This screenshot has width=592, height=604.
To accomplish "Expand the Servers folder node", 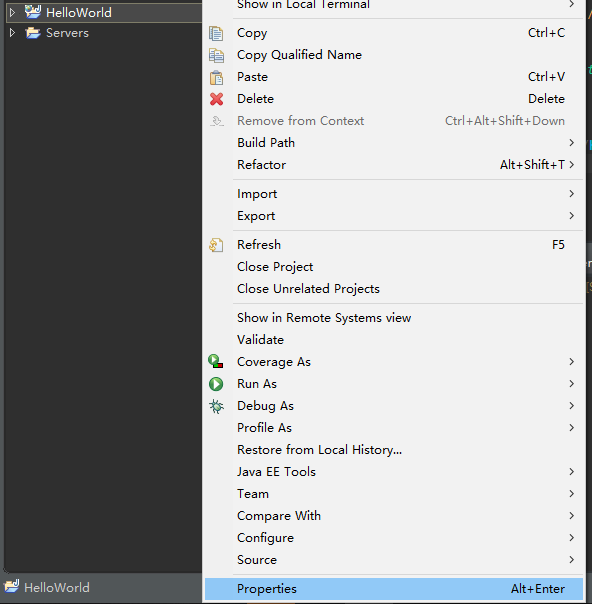I will (x=12, y=33).
